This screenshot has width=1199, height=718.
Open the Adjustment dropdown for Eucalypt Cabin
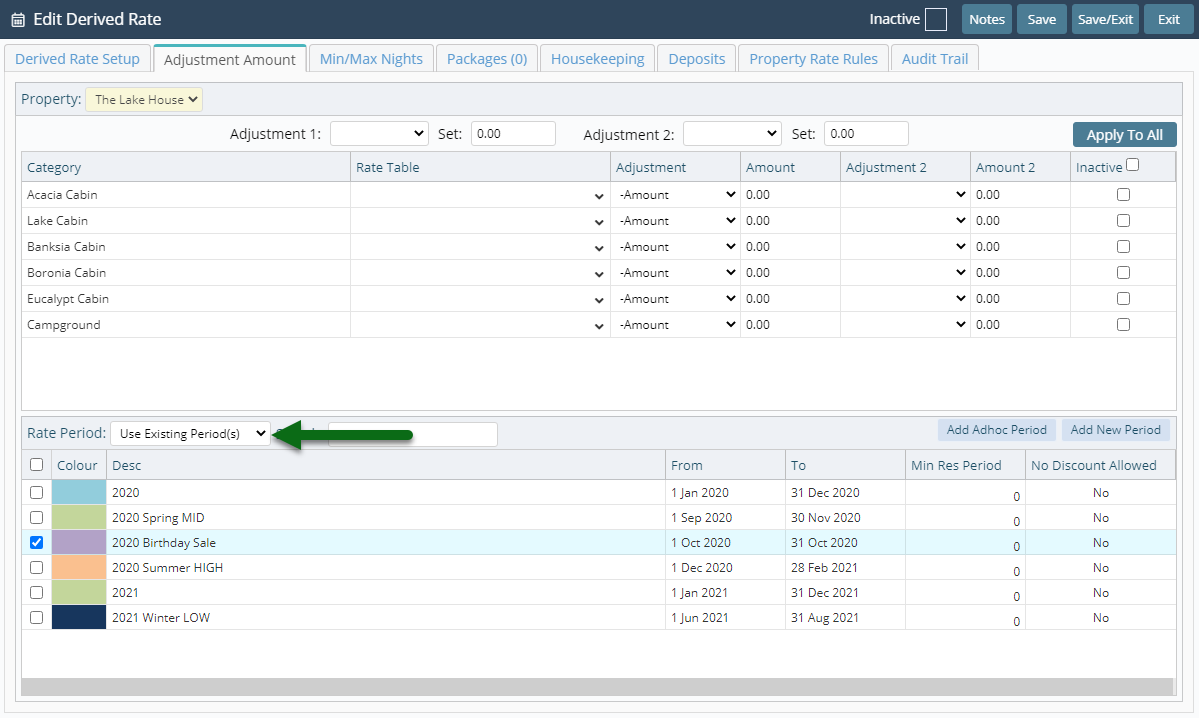coord(675,299)
